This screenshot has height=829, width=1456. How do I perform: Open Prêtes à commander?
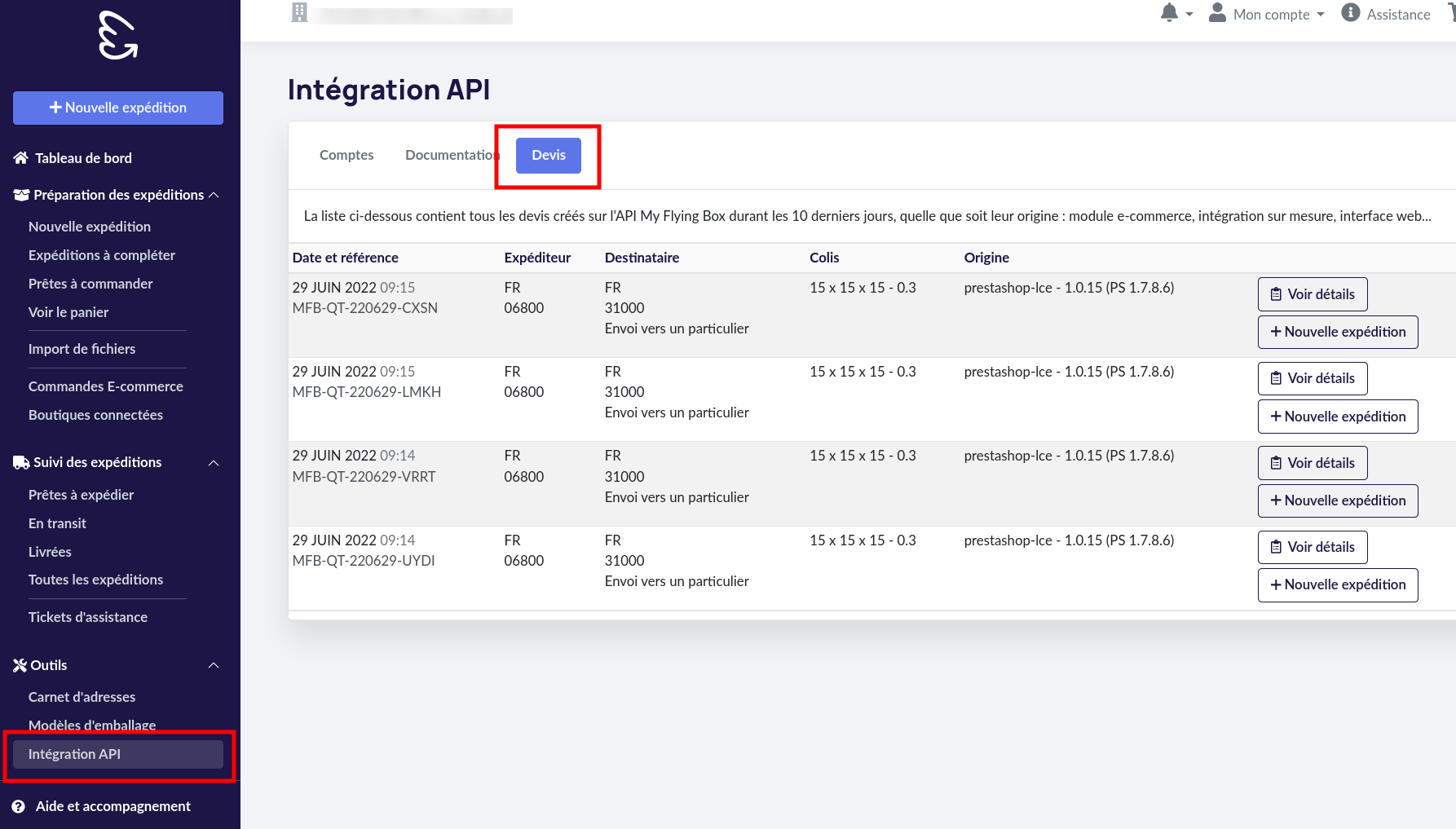[x=90, y=284]
